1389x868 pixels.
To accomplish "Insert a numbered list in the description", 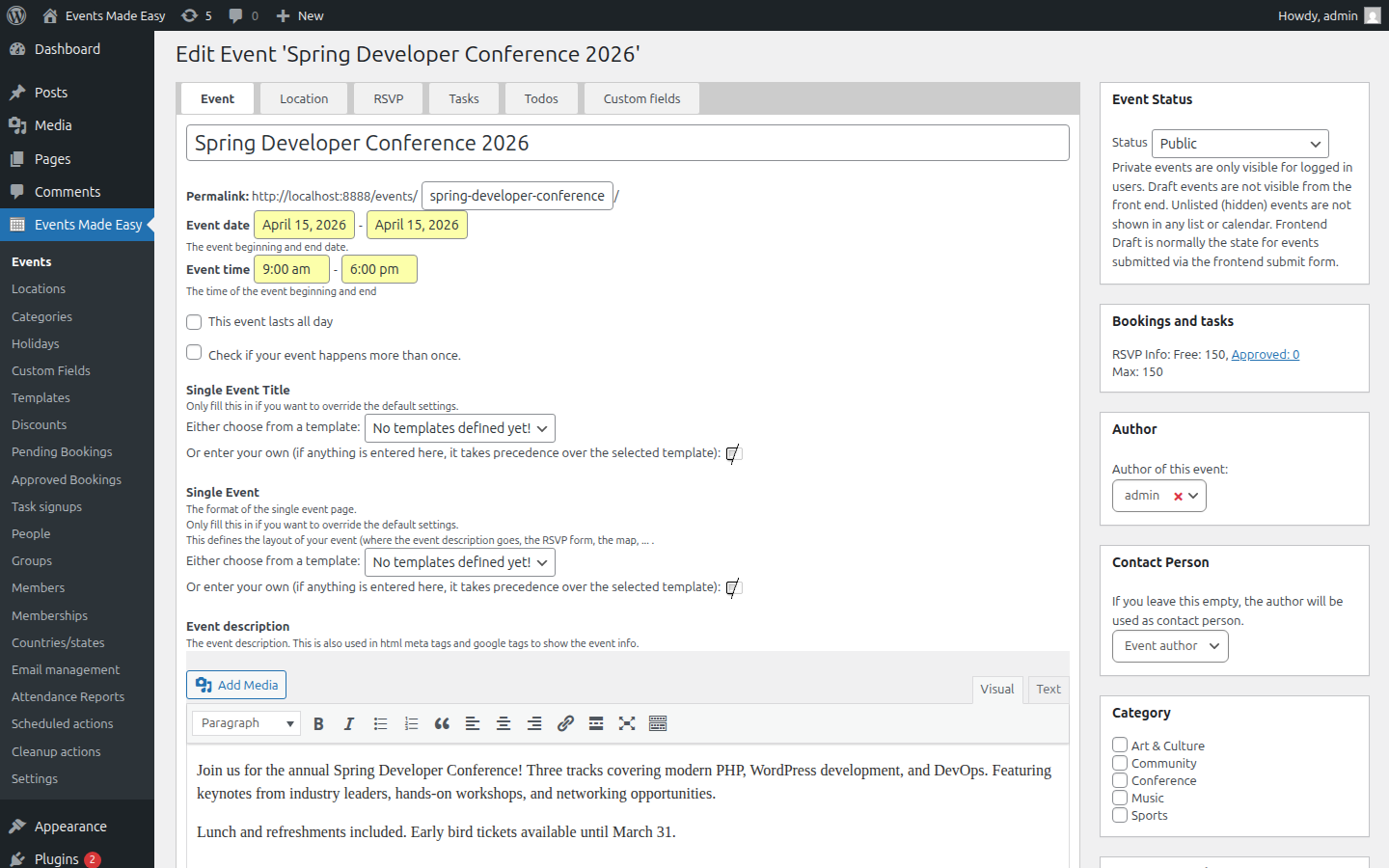I will (x=411, y=723).
